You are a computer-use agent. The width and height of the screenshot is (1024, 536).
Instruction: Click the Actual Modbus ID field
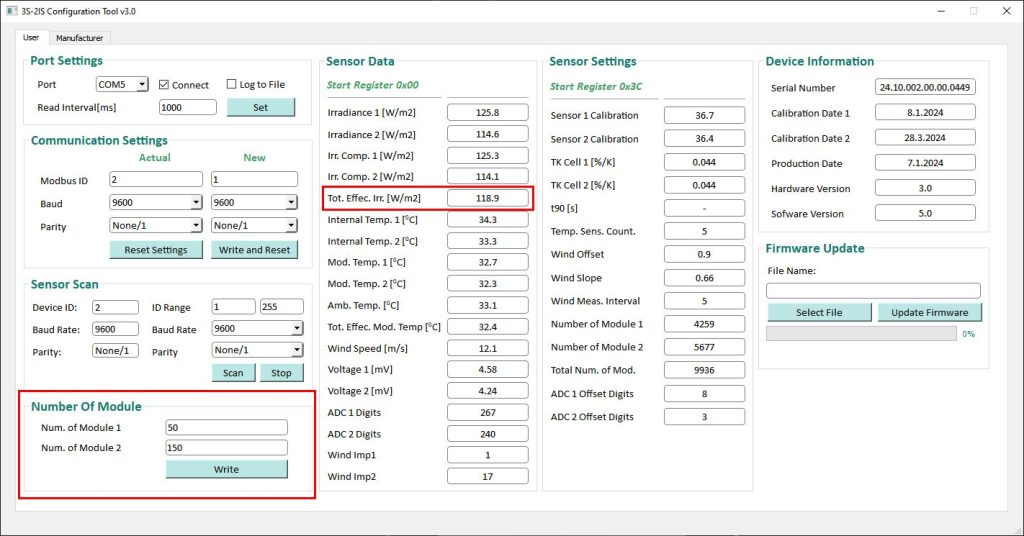pyautogui.click(x=156, y=180)
